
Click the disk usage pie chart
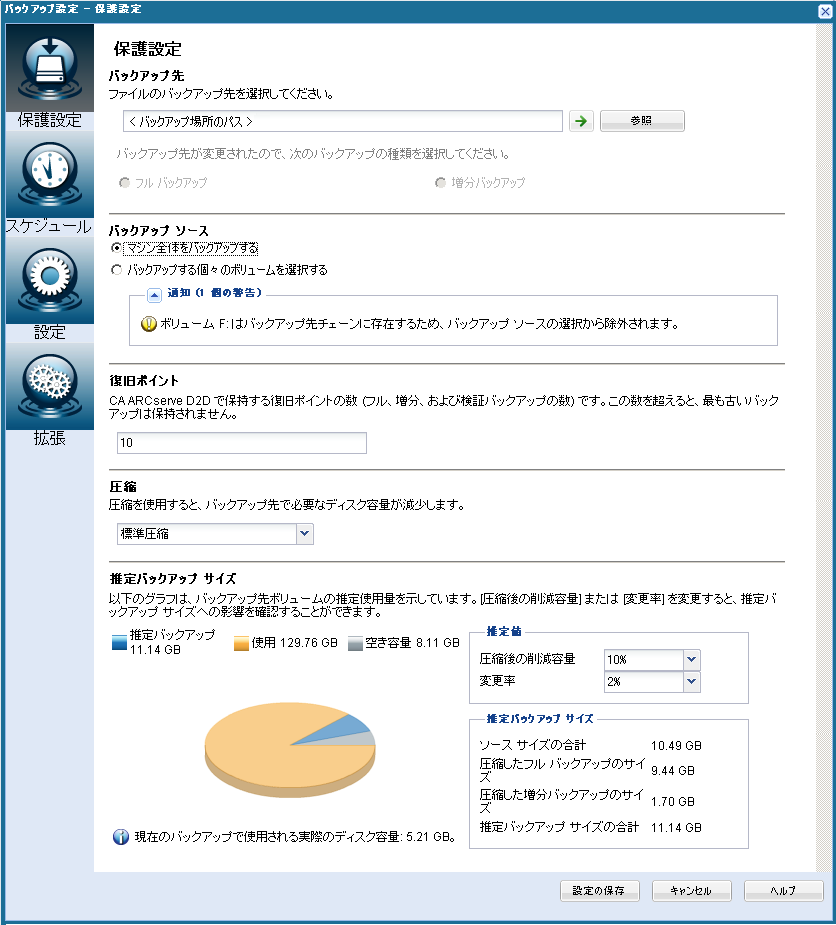point(290,749)
